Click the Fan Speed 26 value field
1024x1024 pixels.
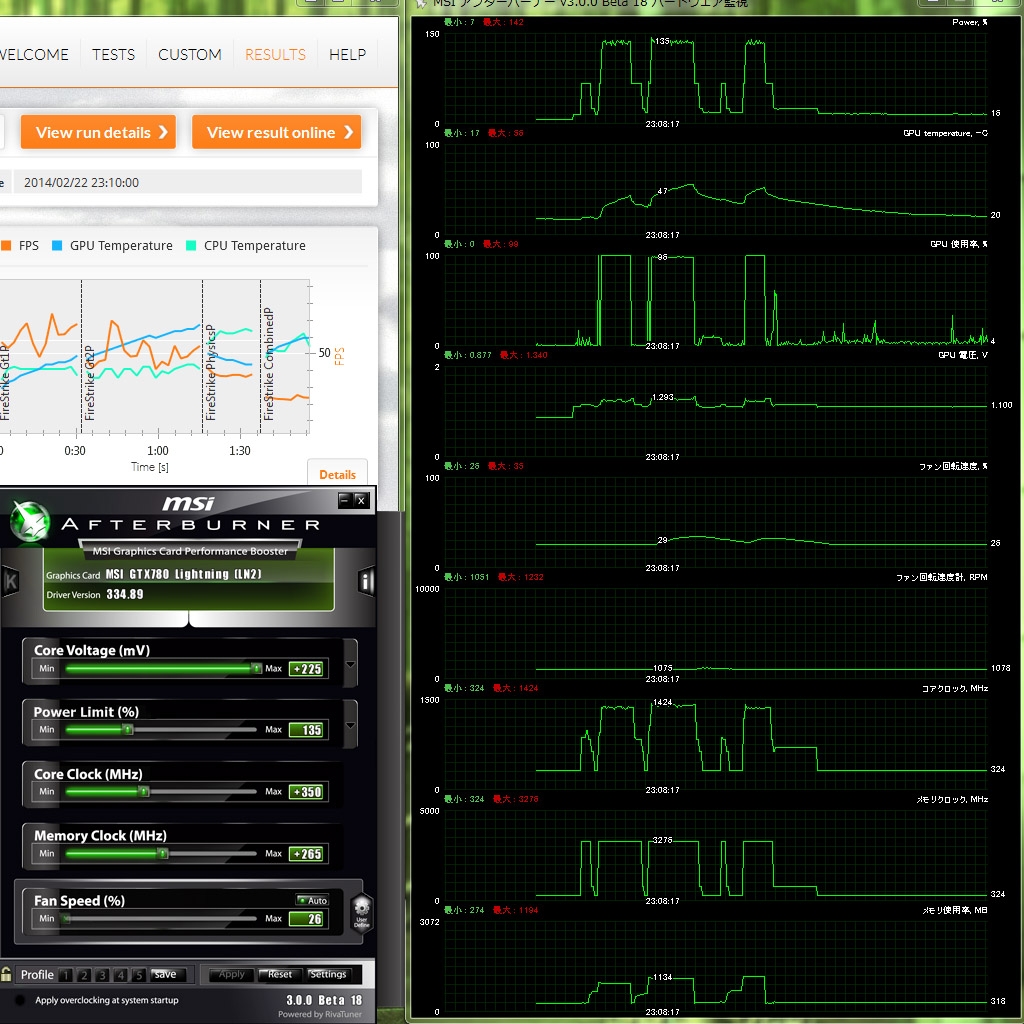[307, 919]
